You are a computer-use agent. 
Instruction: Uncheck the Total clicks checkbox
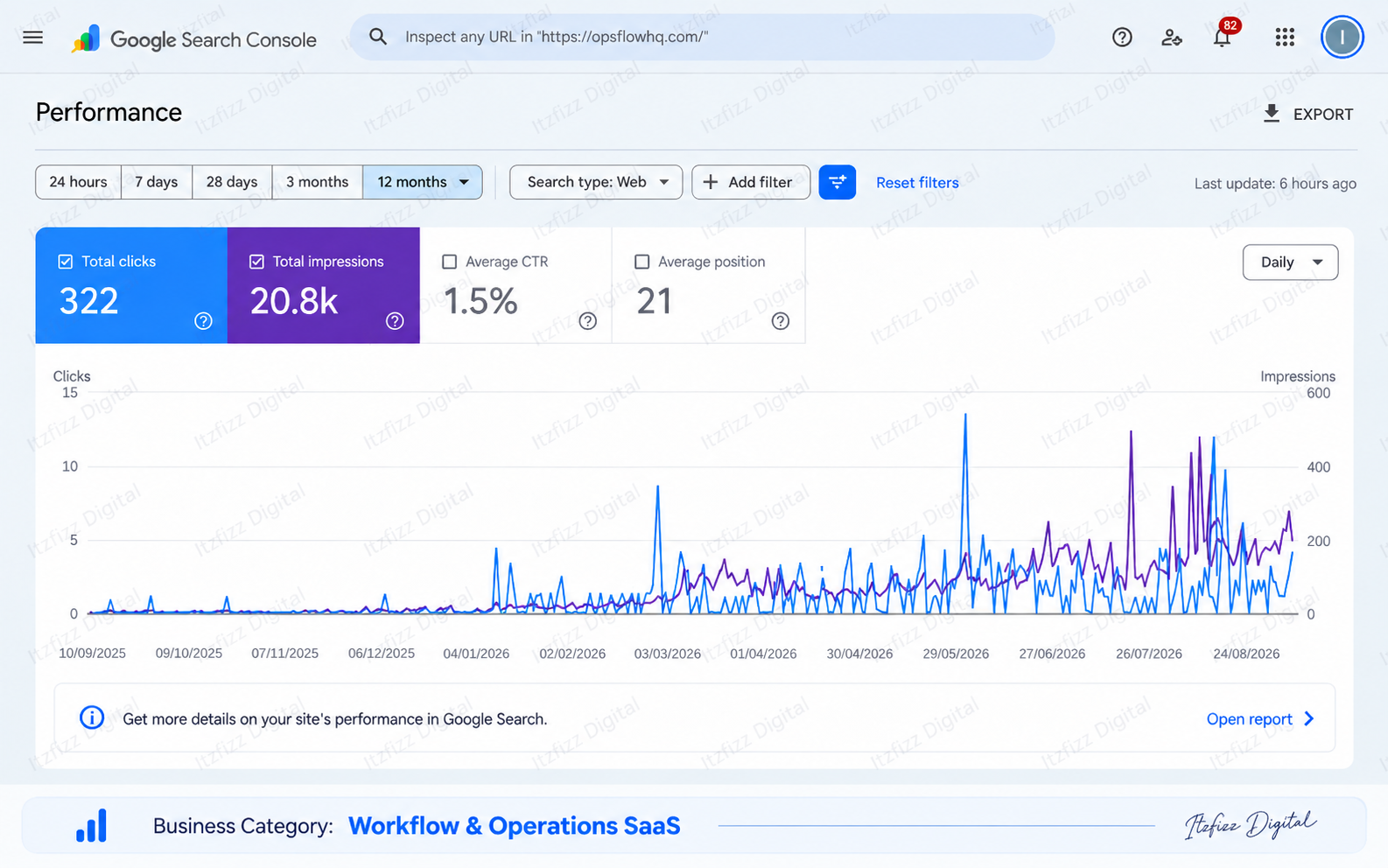tap(65, 262)
